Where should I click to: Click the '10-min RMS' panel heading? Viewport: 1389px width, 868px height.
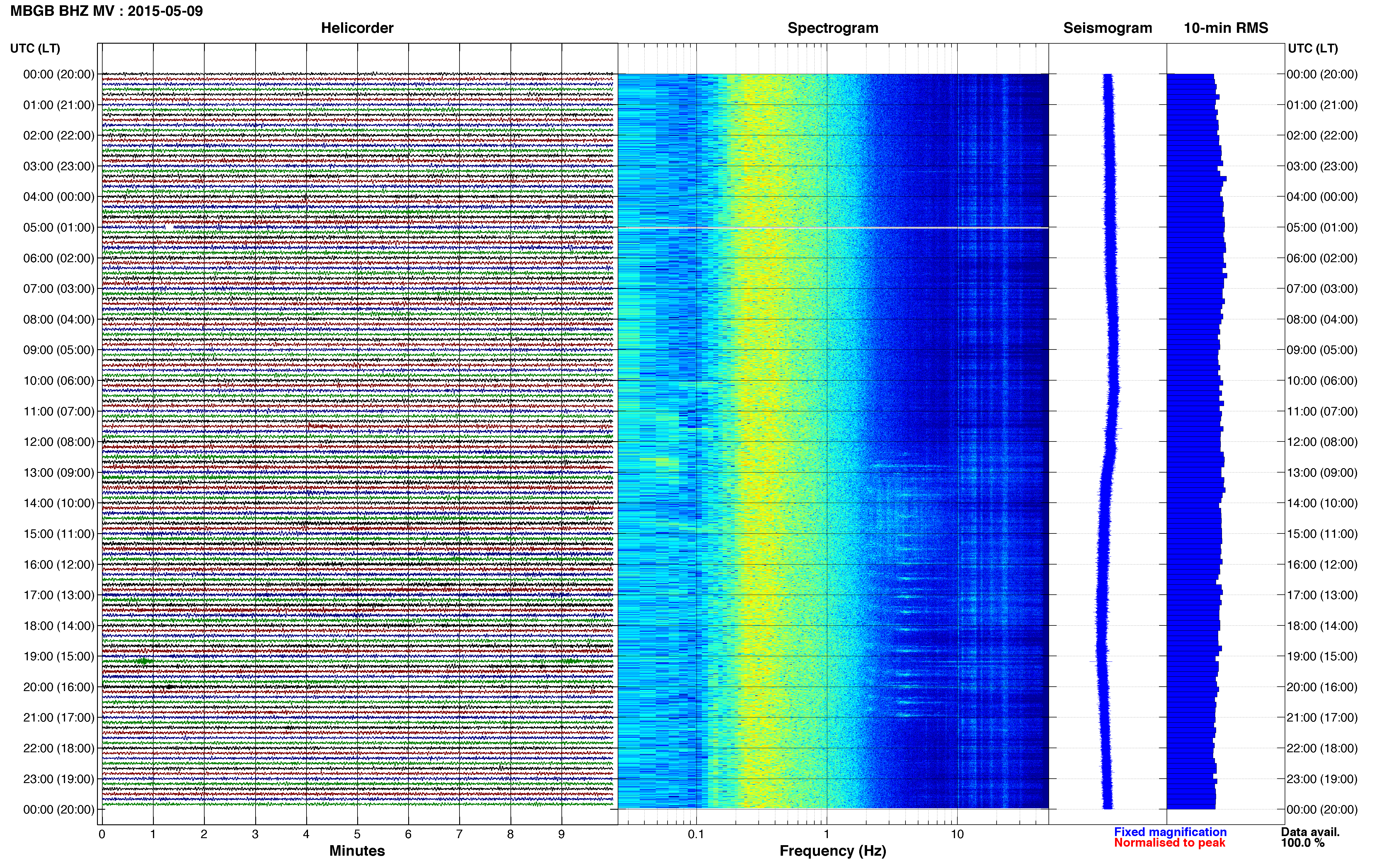click(1226, 28)
